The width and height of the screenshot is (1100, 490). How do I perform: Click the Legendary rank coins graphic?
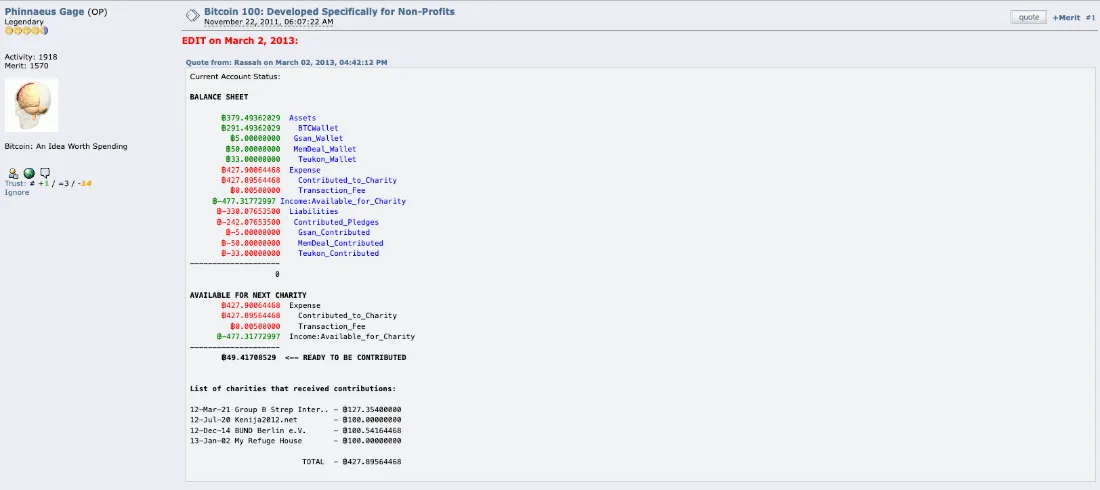(x=26, y=30)
